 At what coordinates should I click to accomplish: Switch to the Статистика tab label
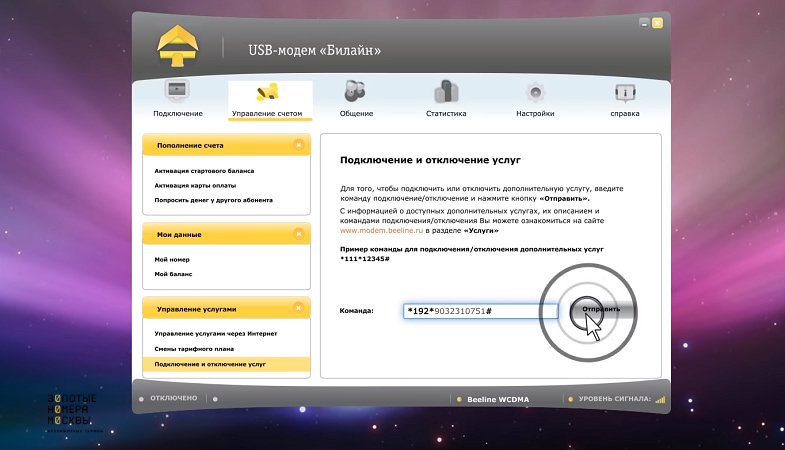(446, 114)
